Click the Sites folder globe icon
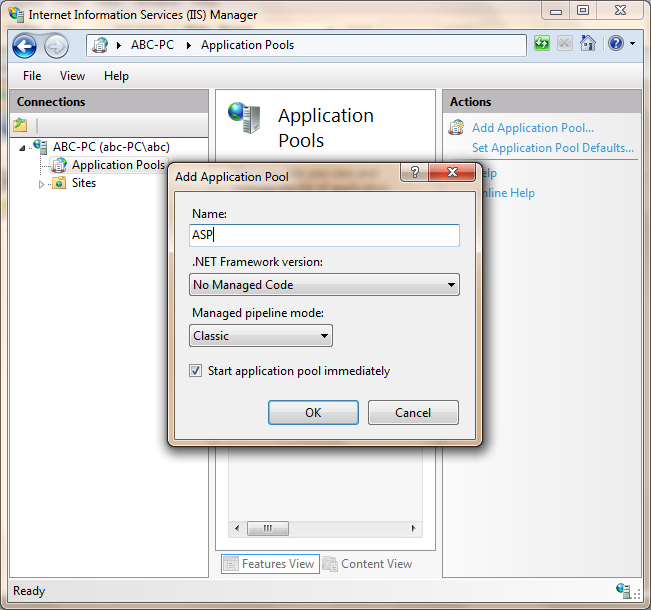This screenshot has width=651, height=610. [x=59, y=183]
